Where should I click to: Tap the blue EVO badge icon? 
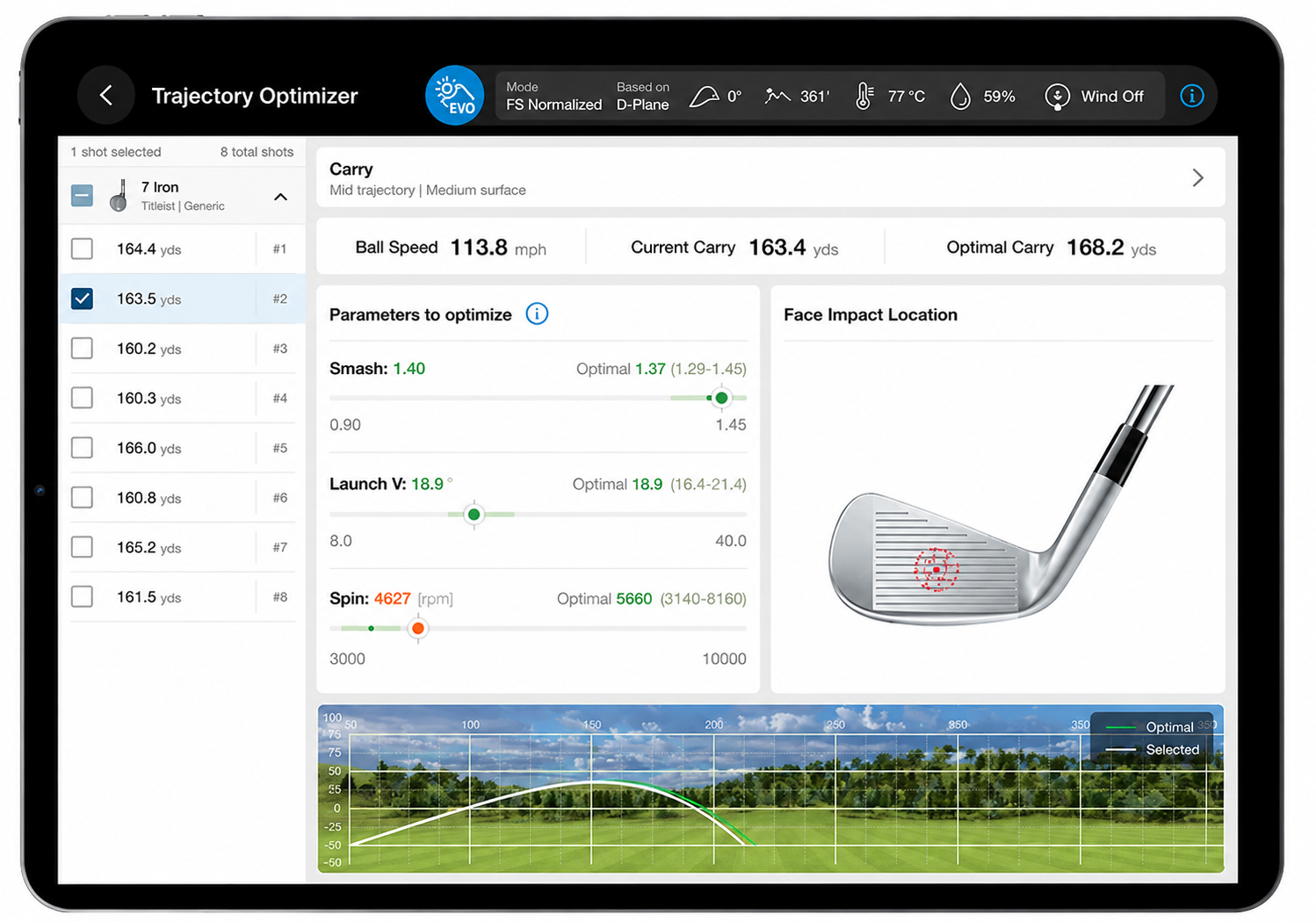tap(455, 95)
